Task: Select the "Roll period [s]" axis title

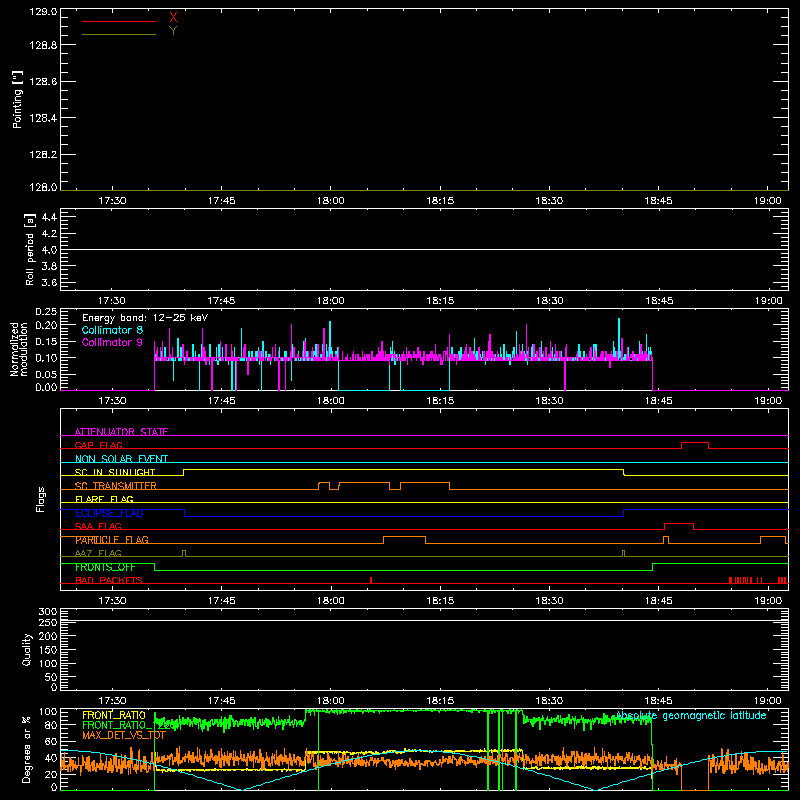Action: tap(30, 249)
